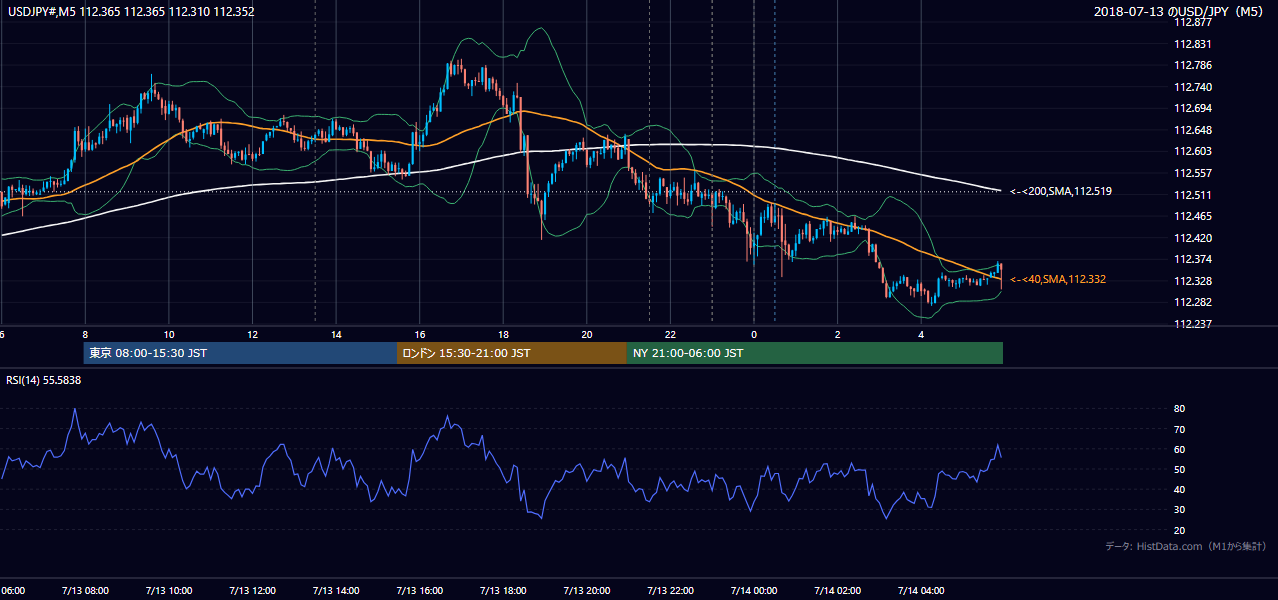Screen dimensions: 1278x600
Task: Open the HistData.com data source credit
Action: pyautogui.click(x=1186, y=546)
